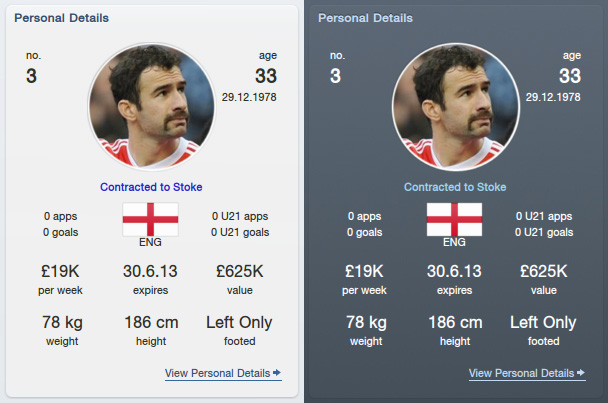Select the Personal Details heading in light panel

point(62,18)
